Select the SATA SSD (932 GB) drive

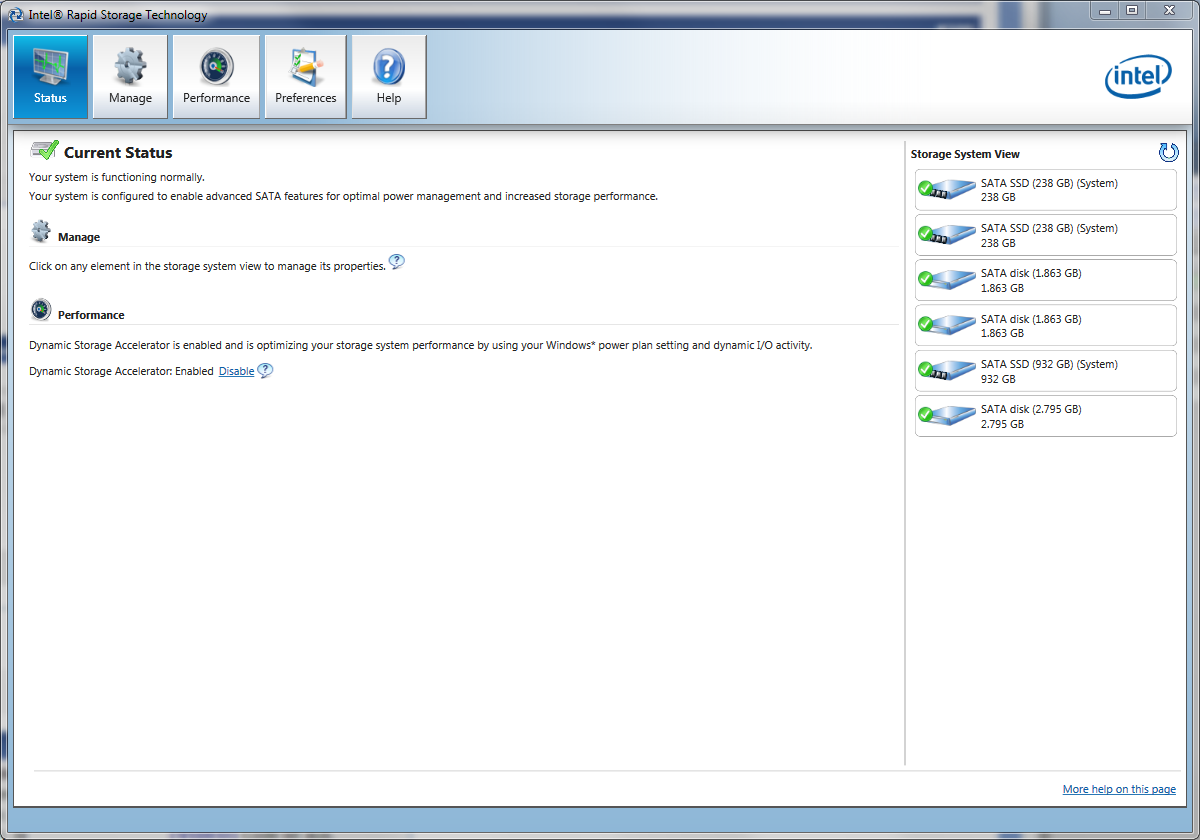1046,371
